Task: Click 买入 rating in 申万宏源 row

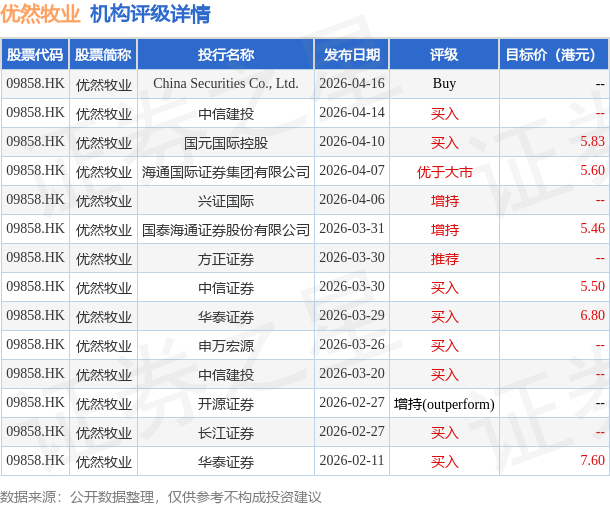Action: click(444, 346)
